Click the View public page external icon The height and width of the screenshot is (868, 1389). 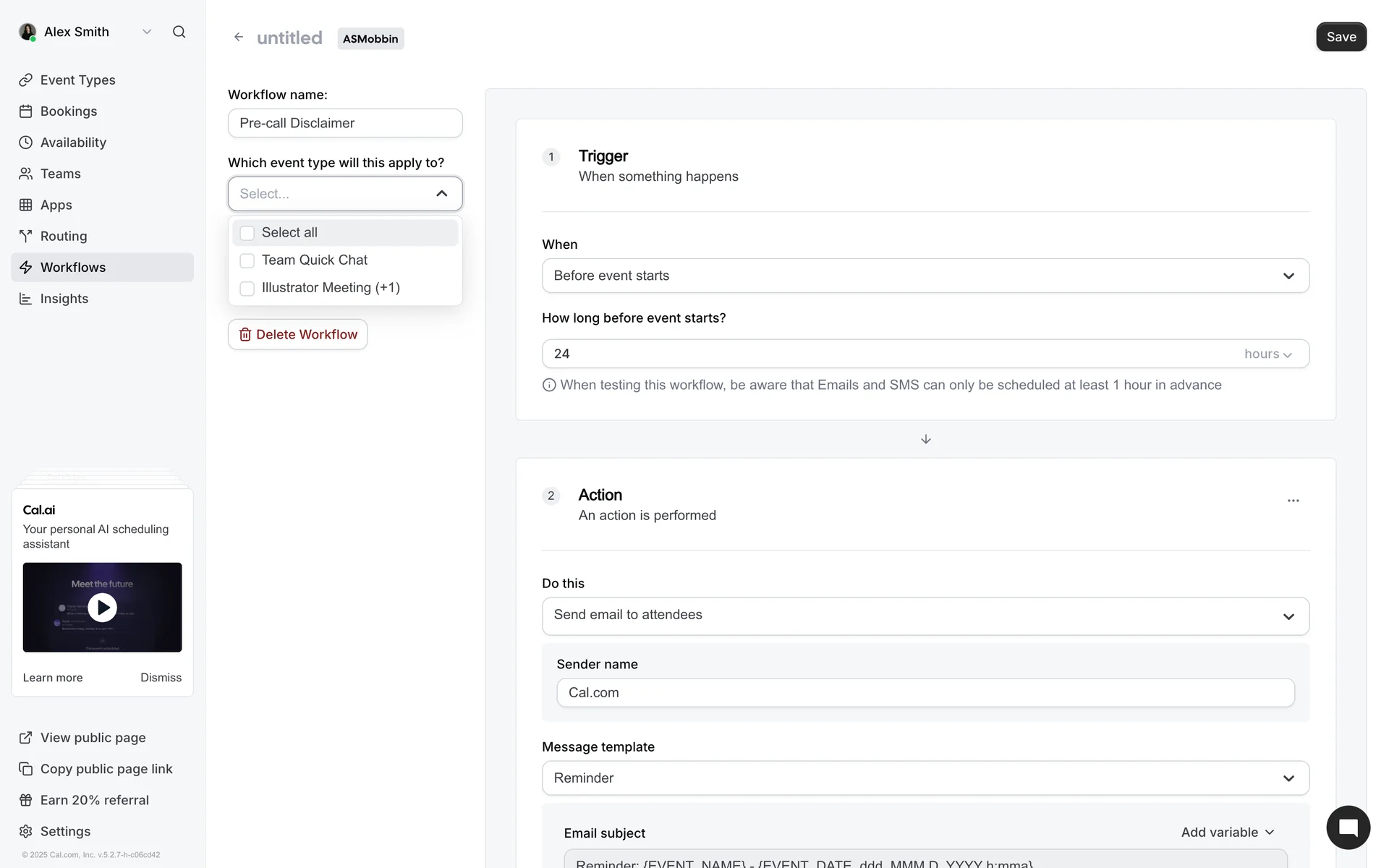point(26,738)
